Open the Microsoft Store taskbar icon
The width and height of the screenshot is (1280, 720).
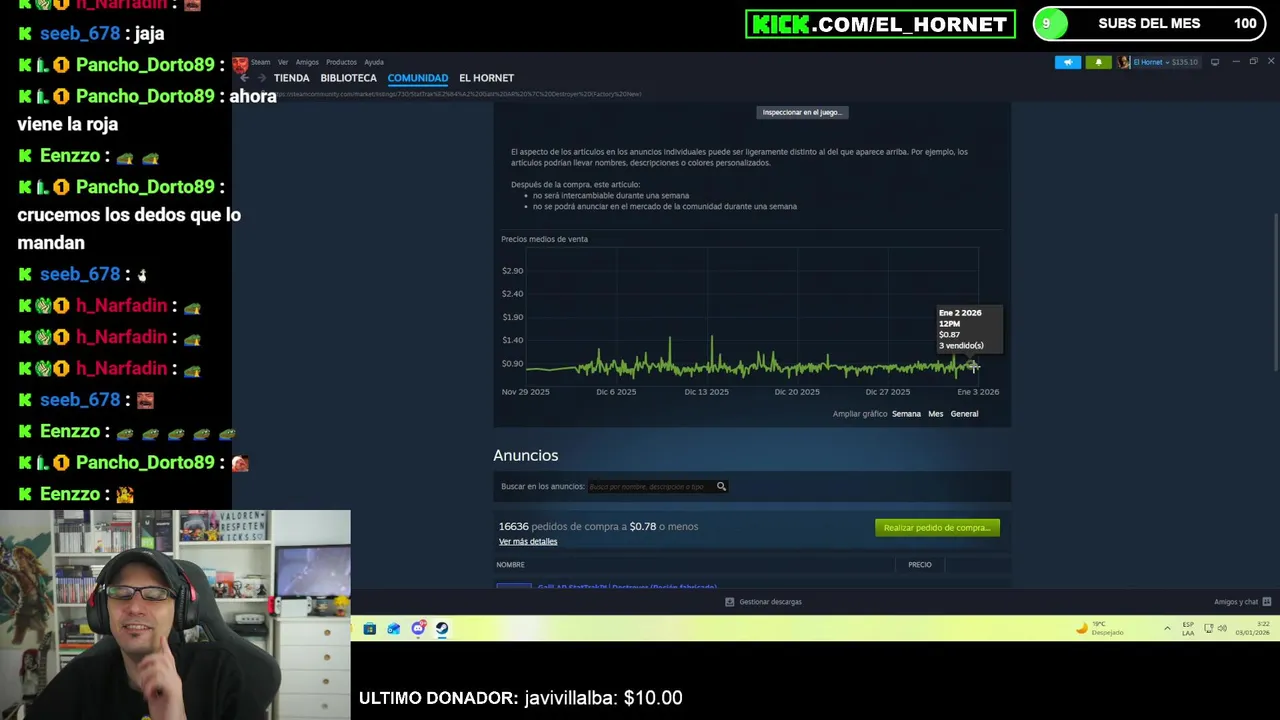tap(369, 629)
